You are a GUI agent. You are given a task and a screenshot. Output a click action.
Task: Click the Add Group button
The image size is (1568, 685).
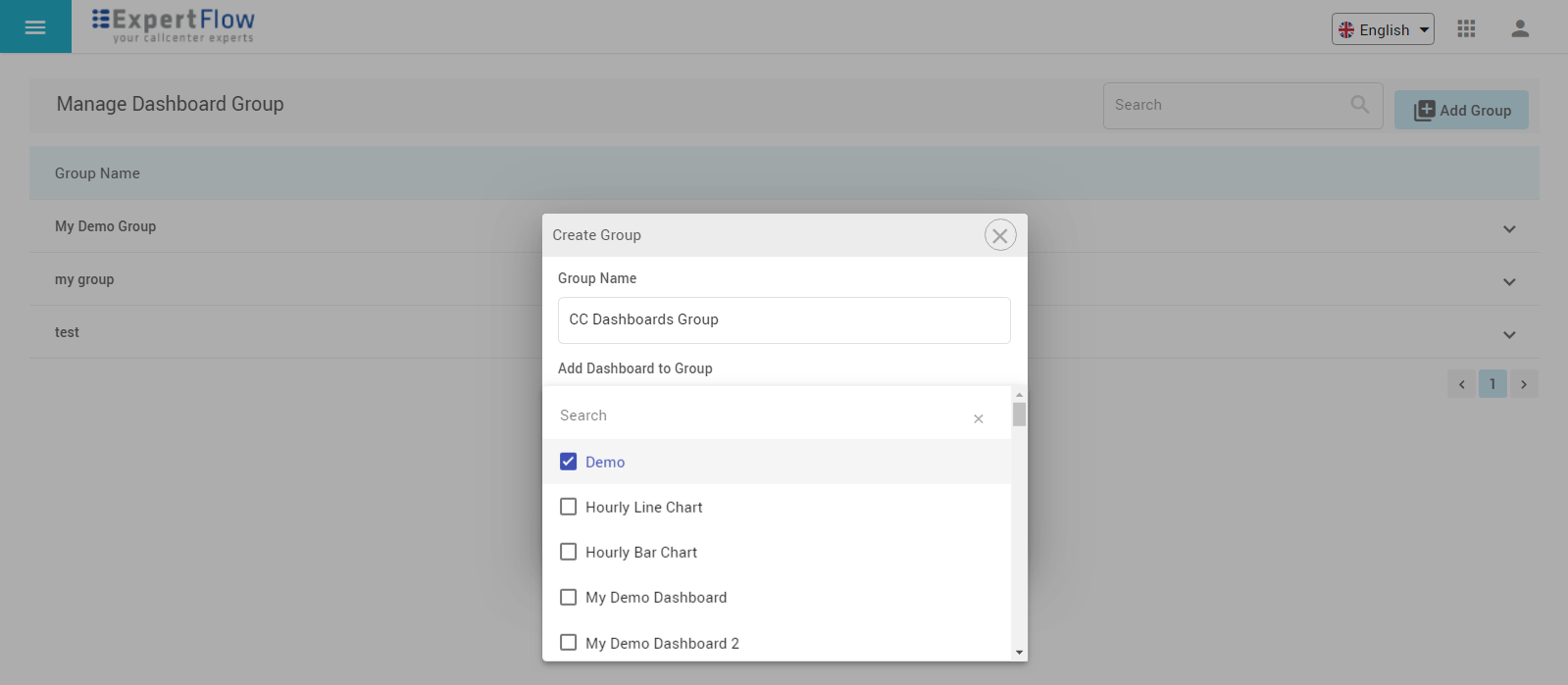[x=1461, y=110]
